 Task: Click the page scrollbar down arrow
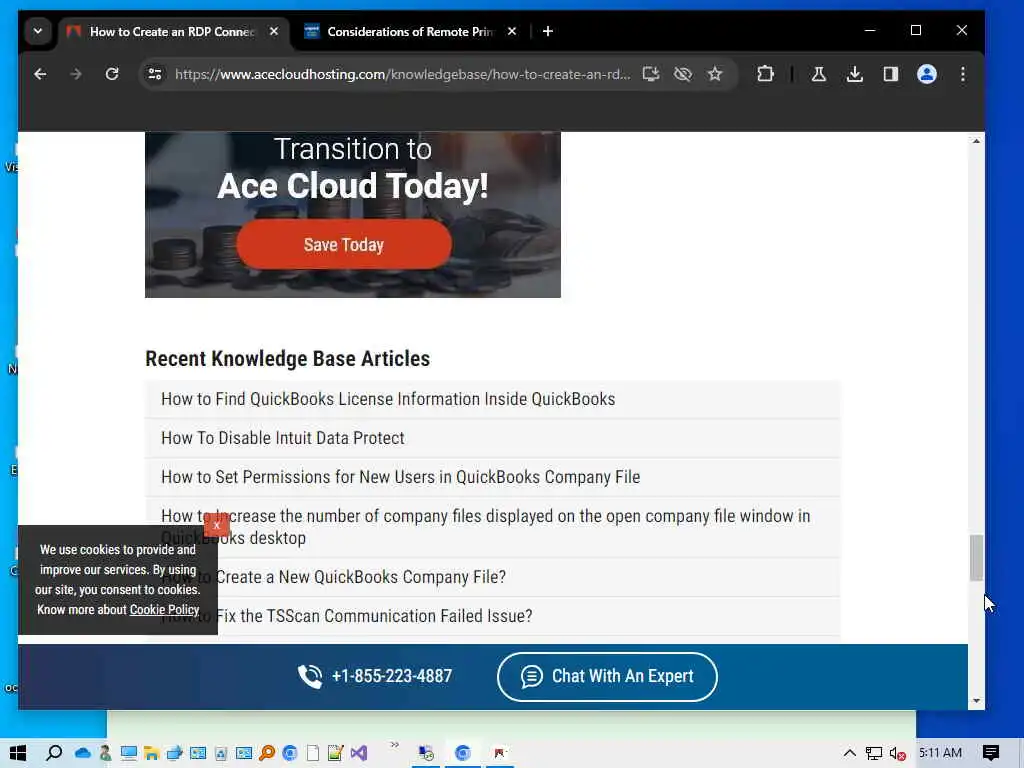click(976, 701)
